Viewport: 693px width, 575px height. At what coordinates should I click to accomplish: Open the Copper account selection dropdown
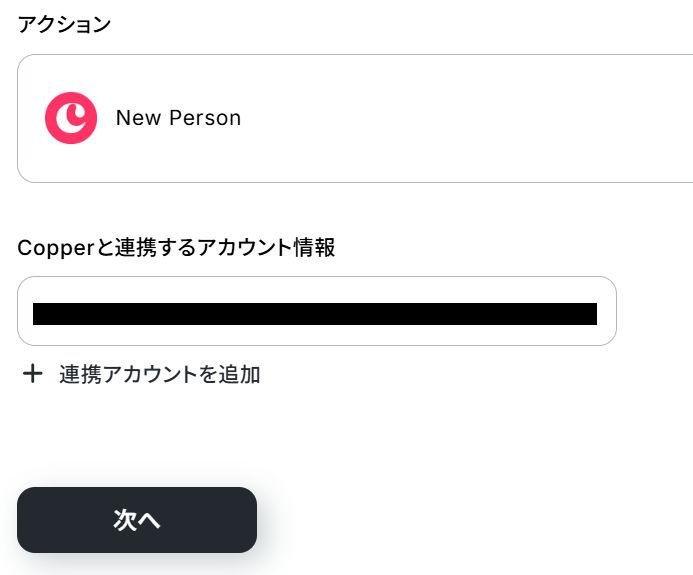[x=316, y=311]
